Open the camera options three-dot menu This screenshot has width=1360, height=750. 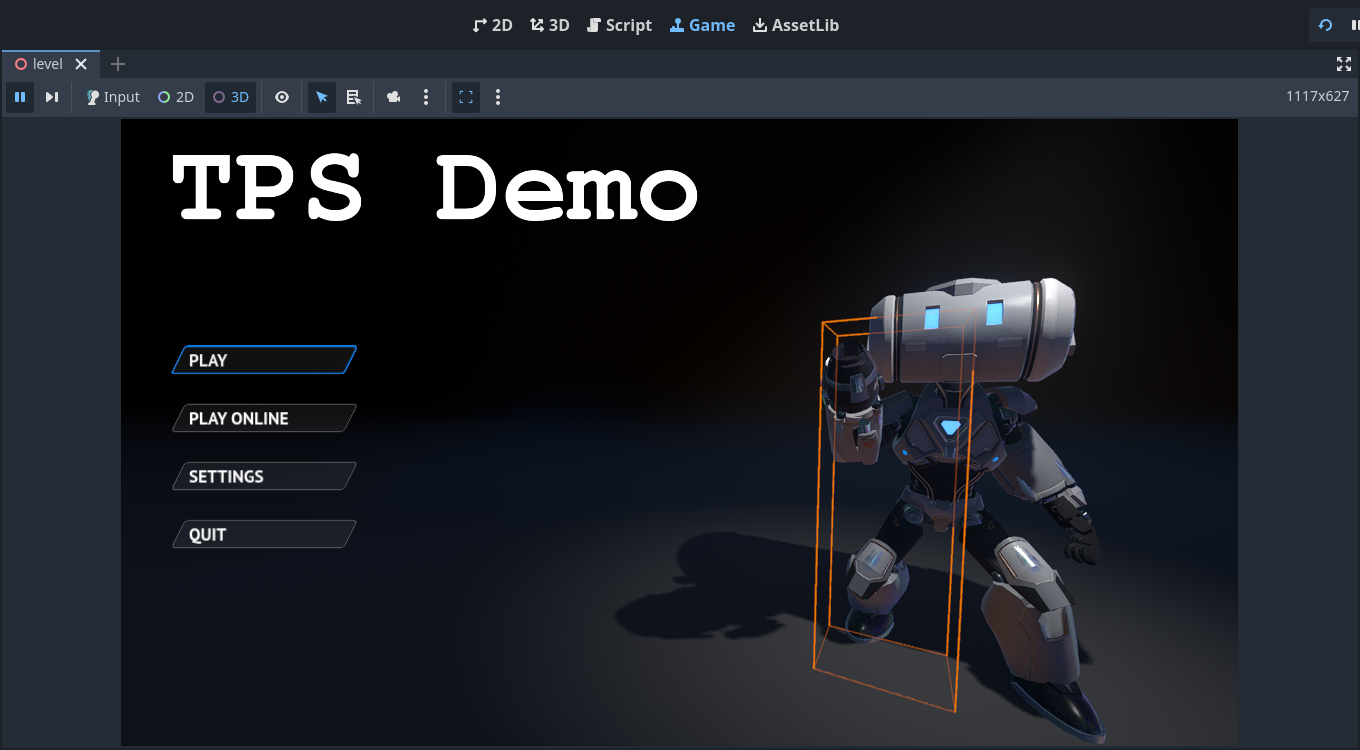pos(426,97)
